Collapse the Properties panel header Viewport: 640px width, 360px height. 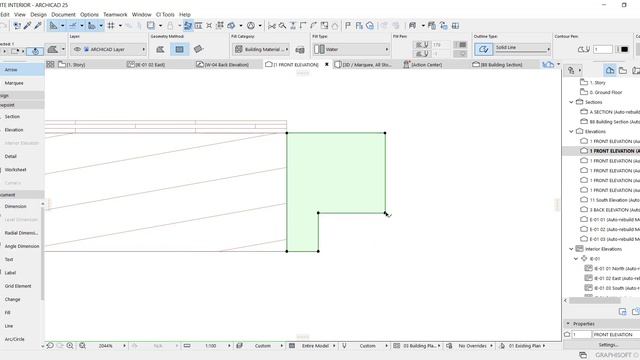[x=568, y=324]
